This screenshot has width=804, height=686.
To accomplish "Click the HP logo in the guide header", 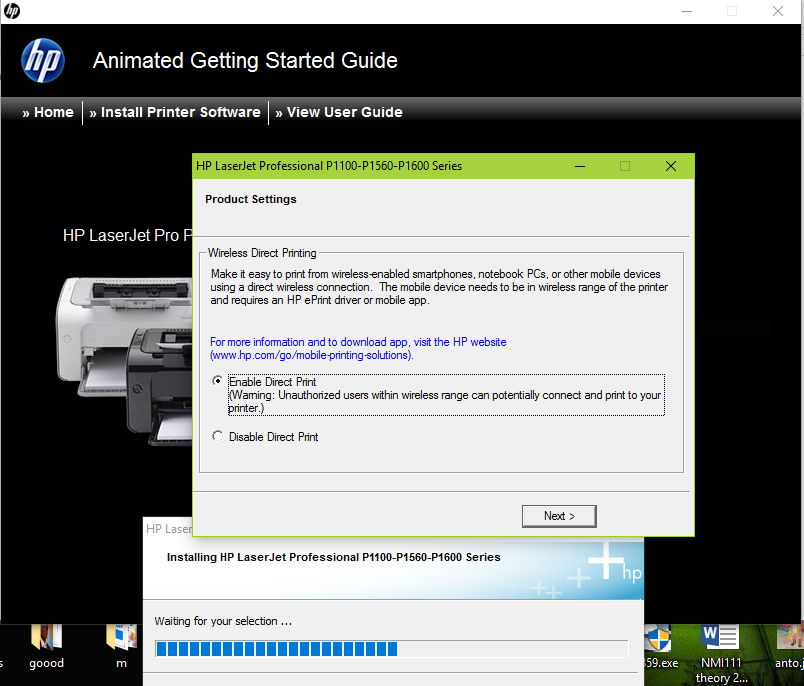I will [43, 60].
